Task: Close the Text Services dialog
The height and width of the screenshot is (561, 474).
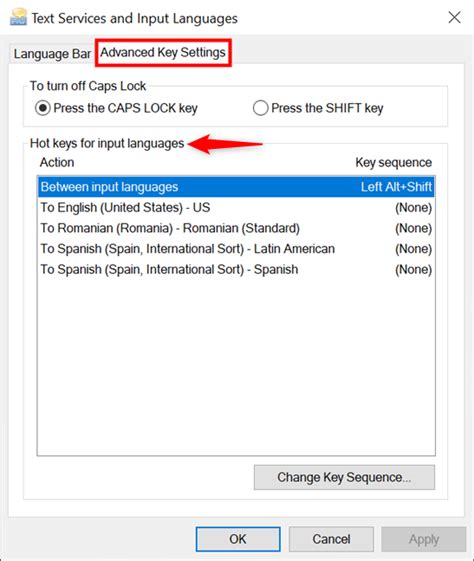Action: (454, 17)
